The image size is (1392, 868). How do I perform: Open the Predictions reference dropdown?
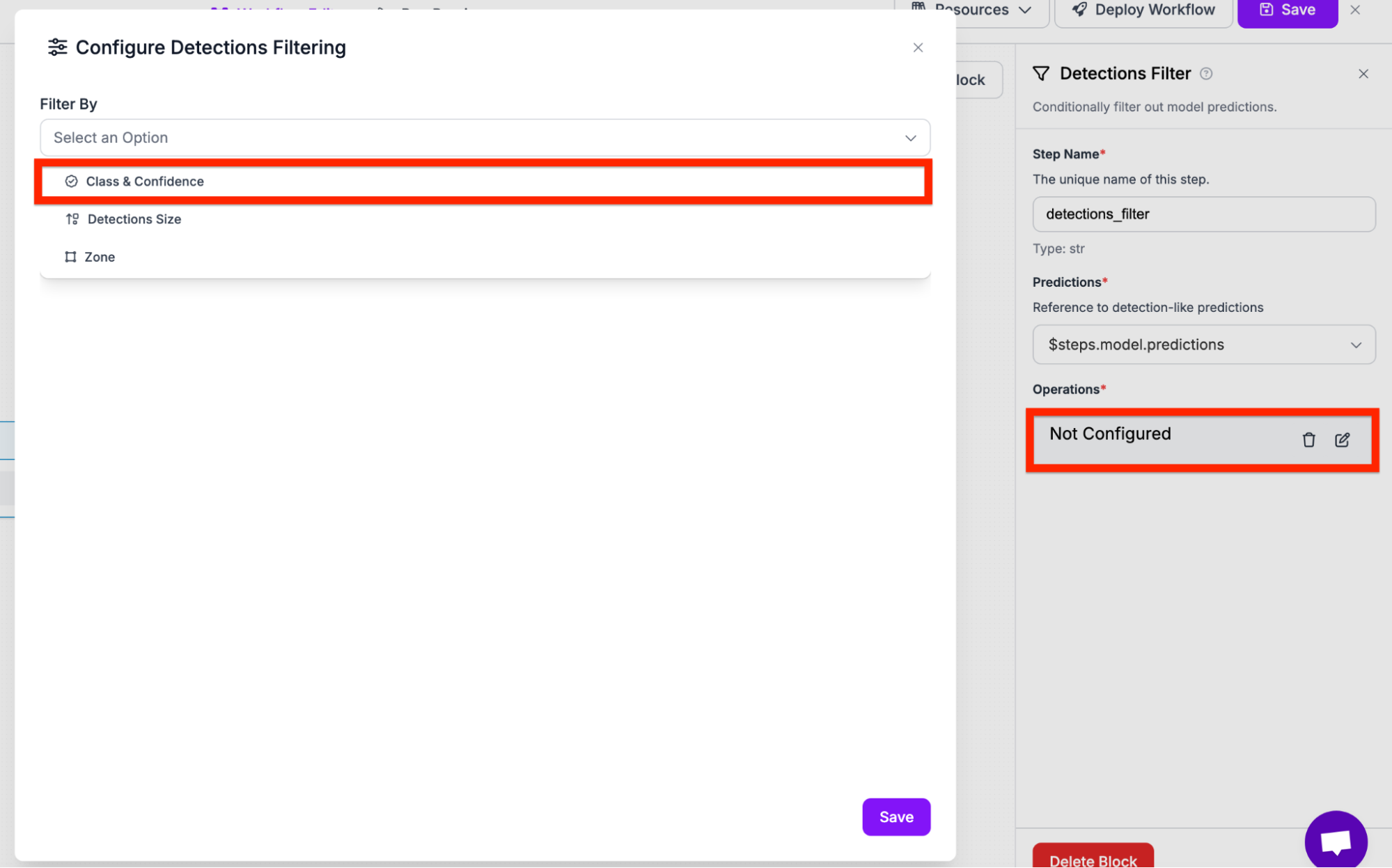pos(1203,345)
